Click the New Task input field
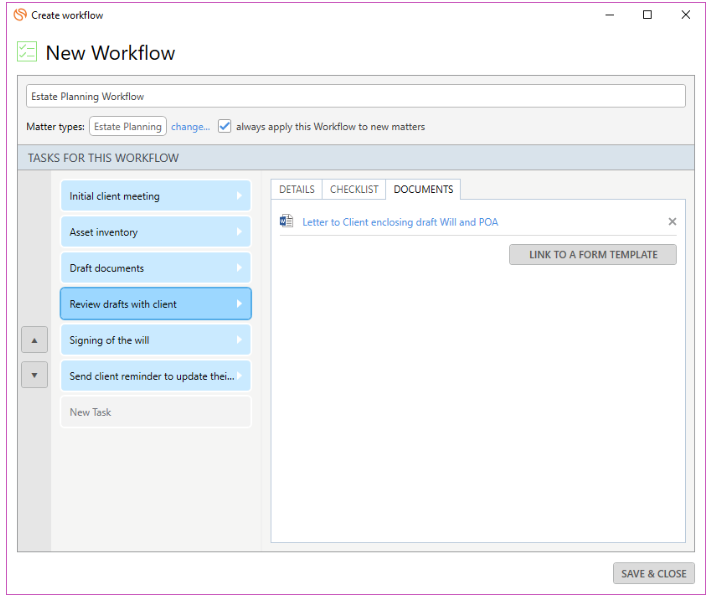This screenshot has height=604, width=709. [x=156, y=412]
